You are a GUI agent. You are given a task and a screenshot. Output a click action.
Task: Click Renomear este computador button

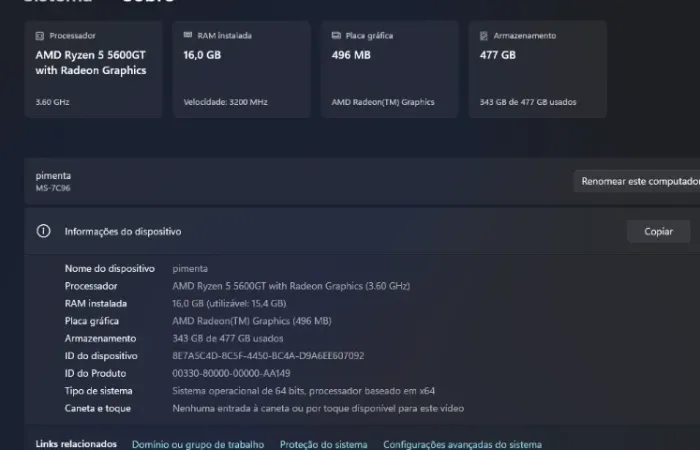click(x=637, y=181)
